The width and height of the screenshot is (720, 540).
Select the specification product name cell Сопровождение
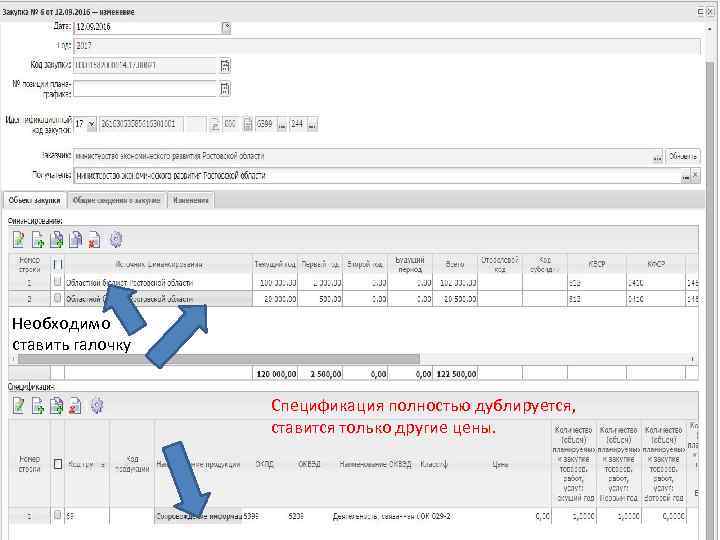pos(199,516)
